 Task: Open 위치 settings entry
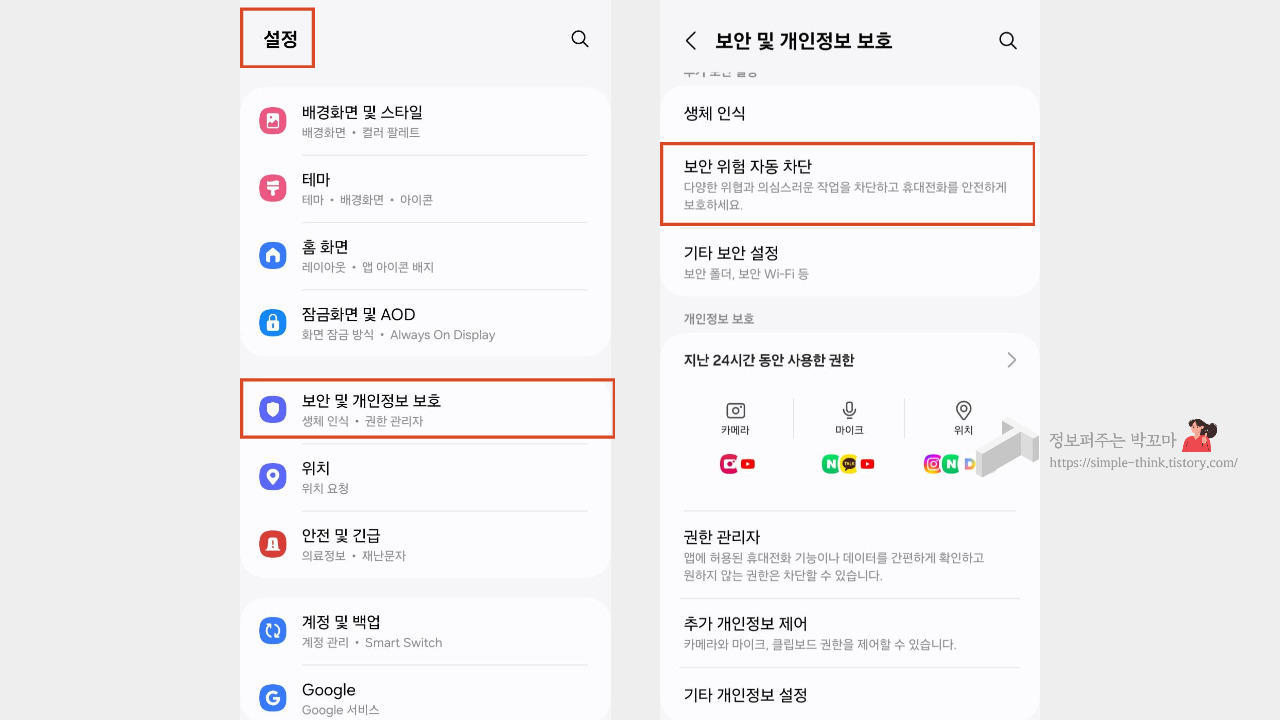point(426,476)
